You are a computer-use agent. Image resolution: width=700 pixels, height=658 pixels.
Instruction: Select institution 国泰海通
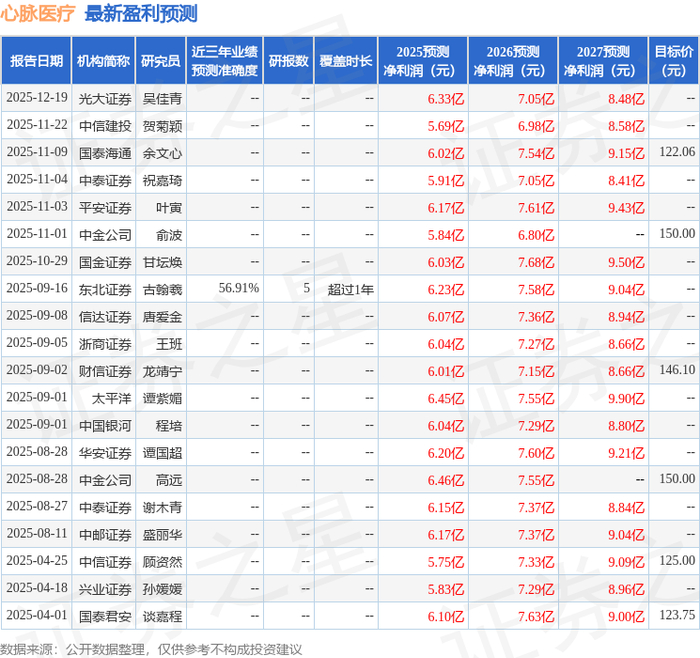tap(105, 153)
